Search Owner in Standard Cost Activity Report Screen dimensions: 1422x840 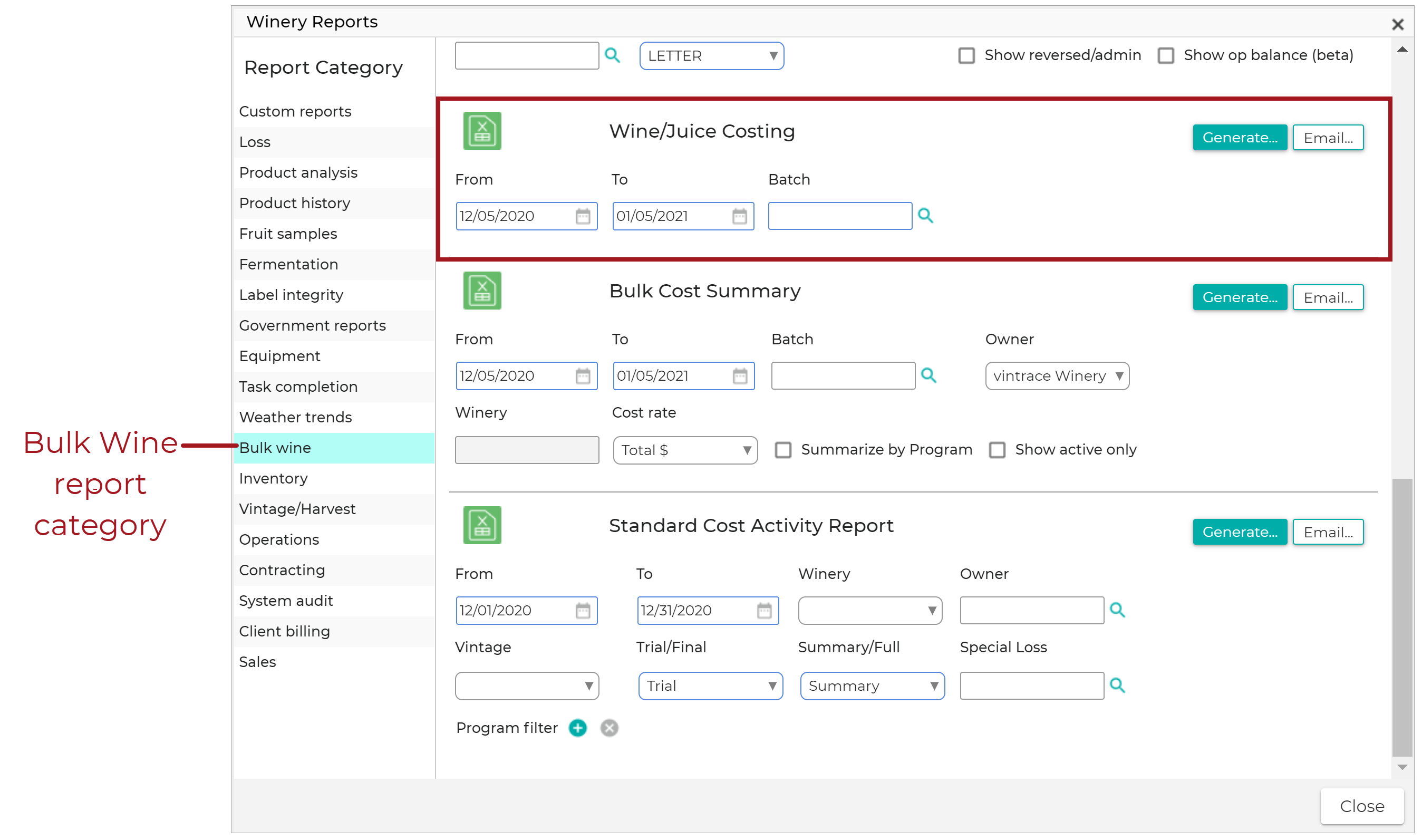coord(1117,610)
